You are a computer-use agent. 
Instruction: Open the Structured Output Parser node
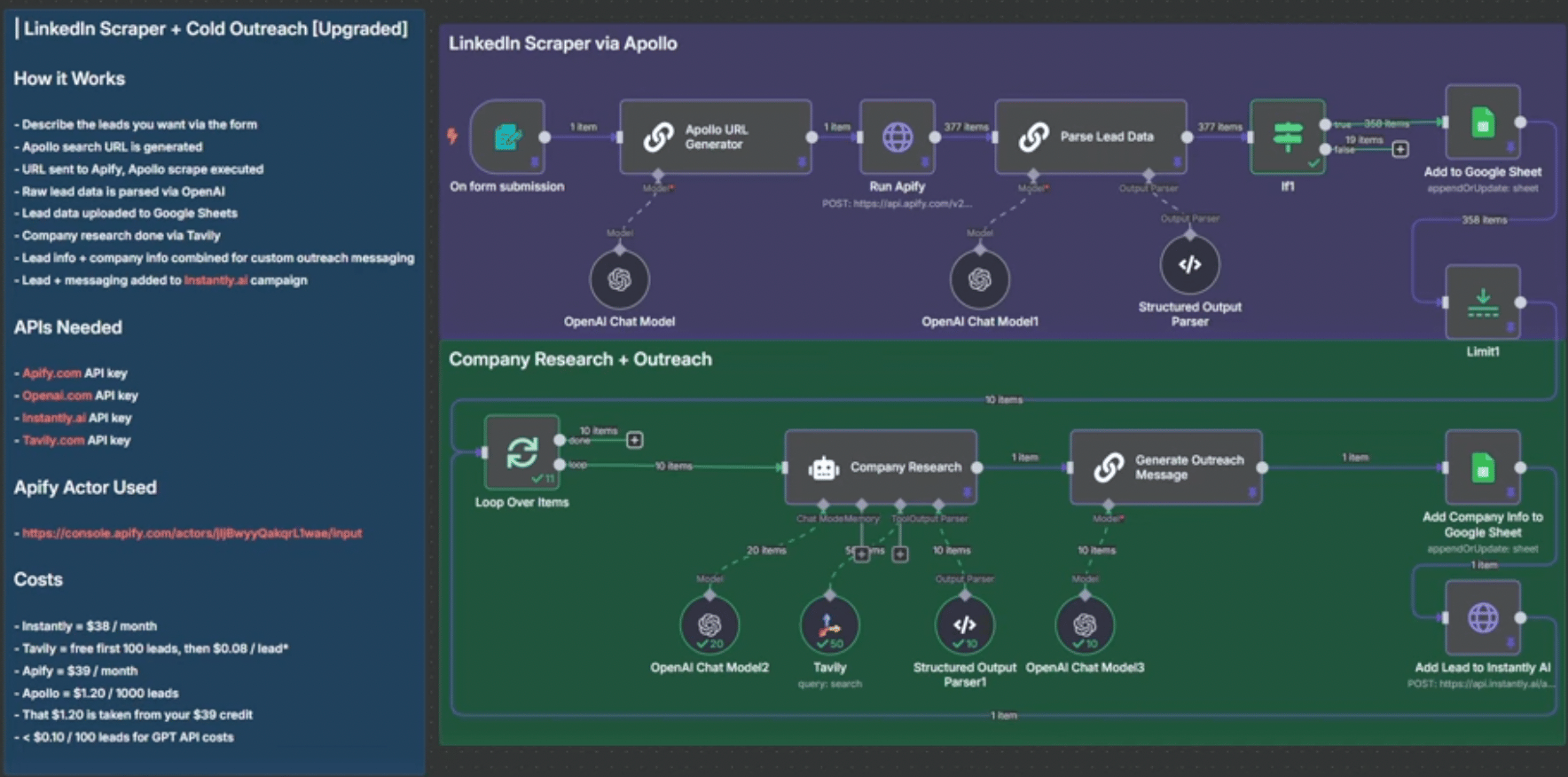pos(1190,264)
